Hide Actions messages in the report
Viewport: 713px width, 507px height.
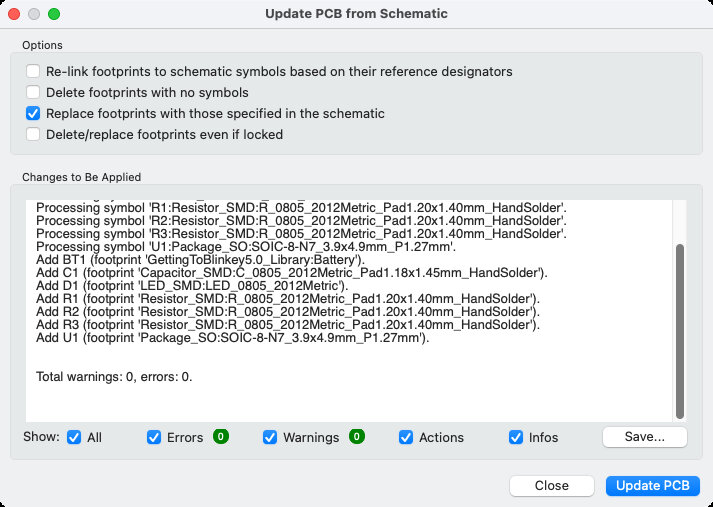click(x=406, y=437)
